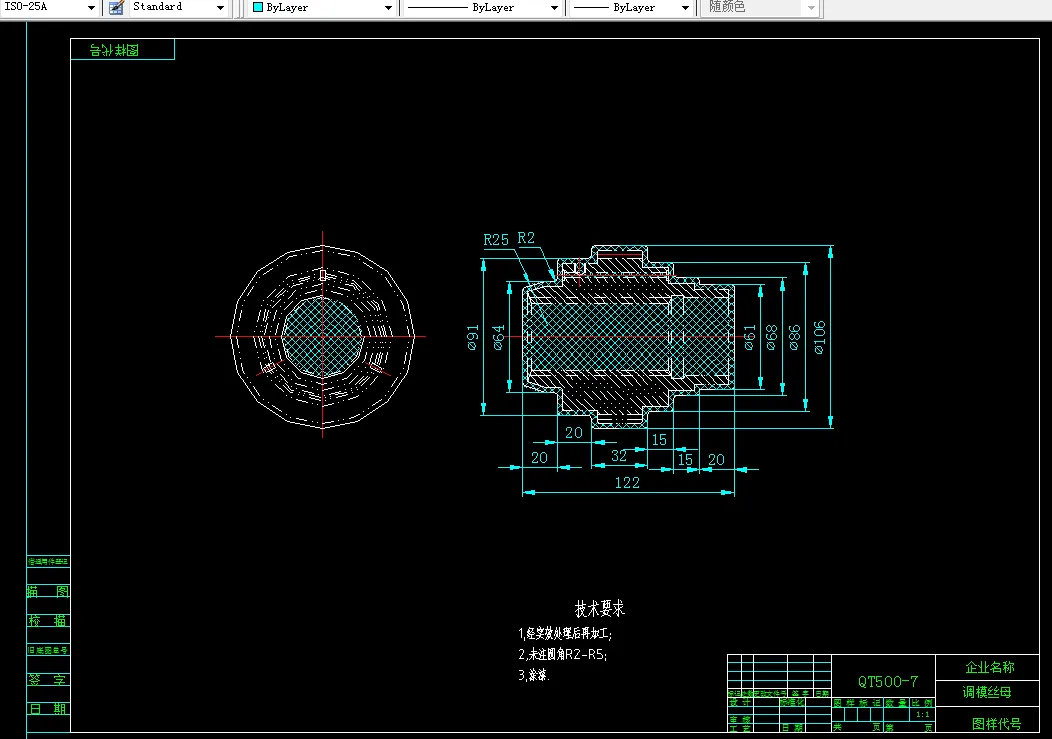Open the ByLayer linetype dropdown
Image resolution: width=1052 pixels, height=739 pixels.
(x=554, y=7)
